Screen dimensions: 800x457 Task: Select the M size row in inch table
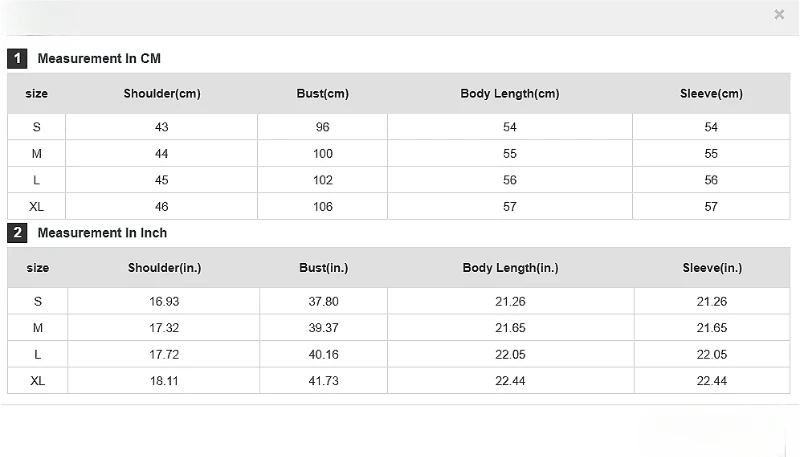(x=398, y=328)
